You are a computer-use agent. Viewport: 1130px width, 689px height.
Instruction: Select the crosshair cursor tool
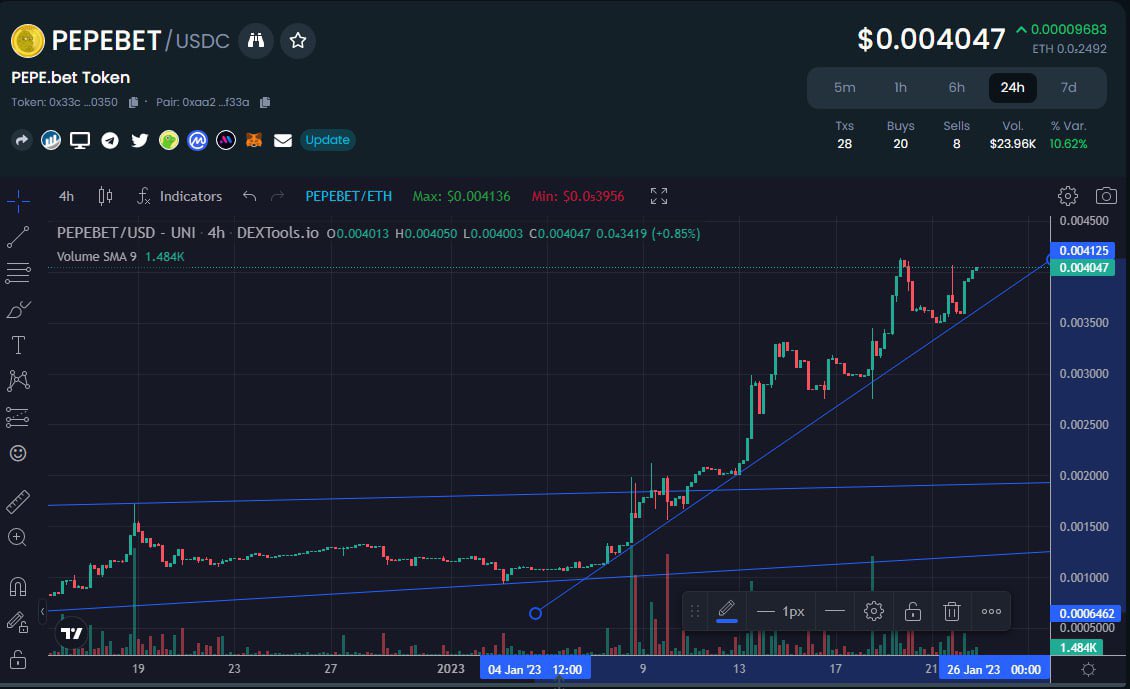pos(18,200)
